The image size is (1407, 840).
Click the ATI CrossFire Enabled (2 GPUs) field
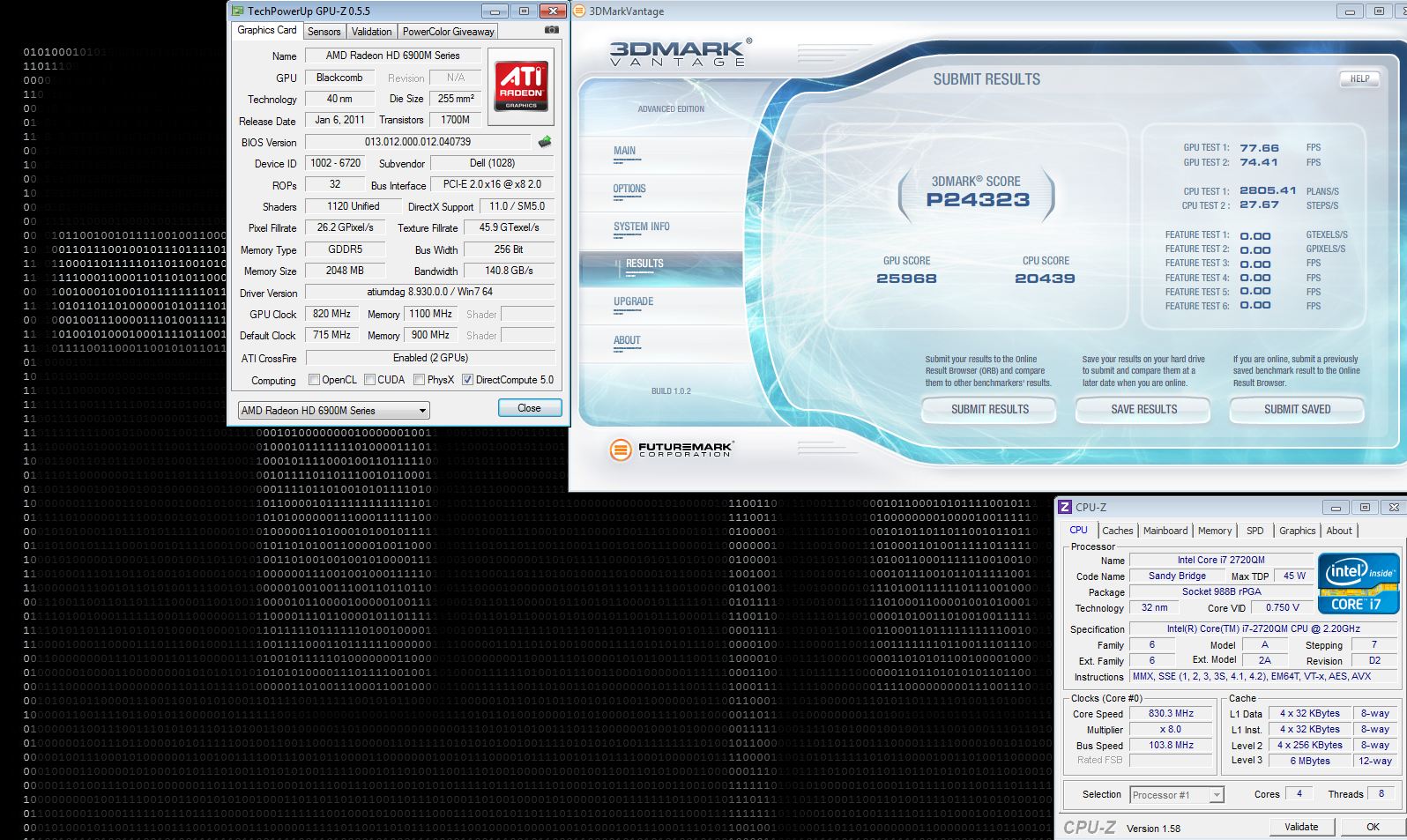[429, 358]
